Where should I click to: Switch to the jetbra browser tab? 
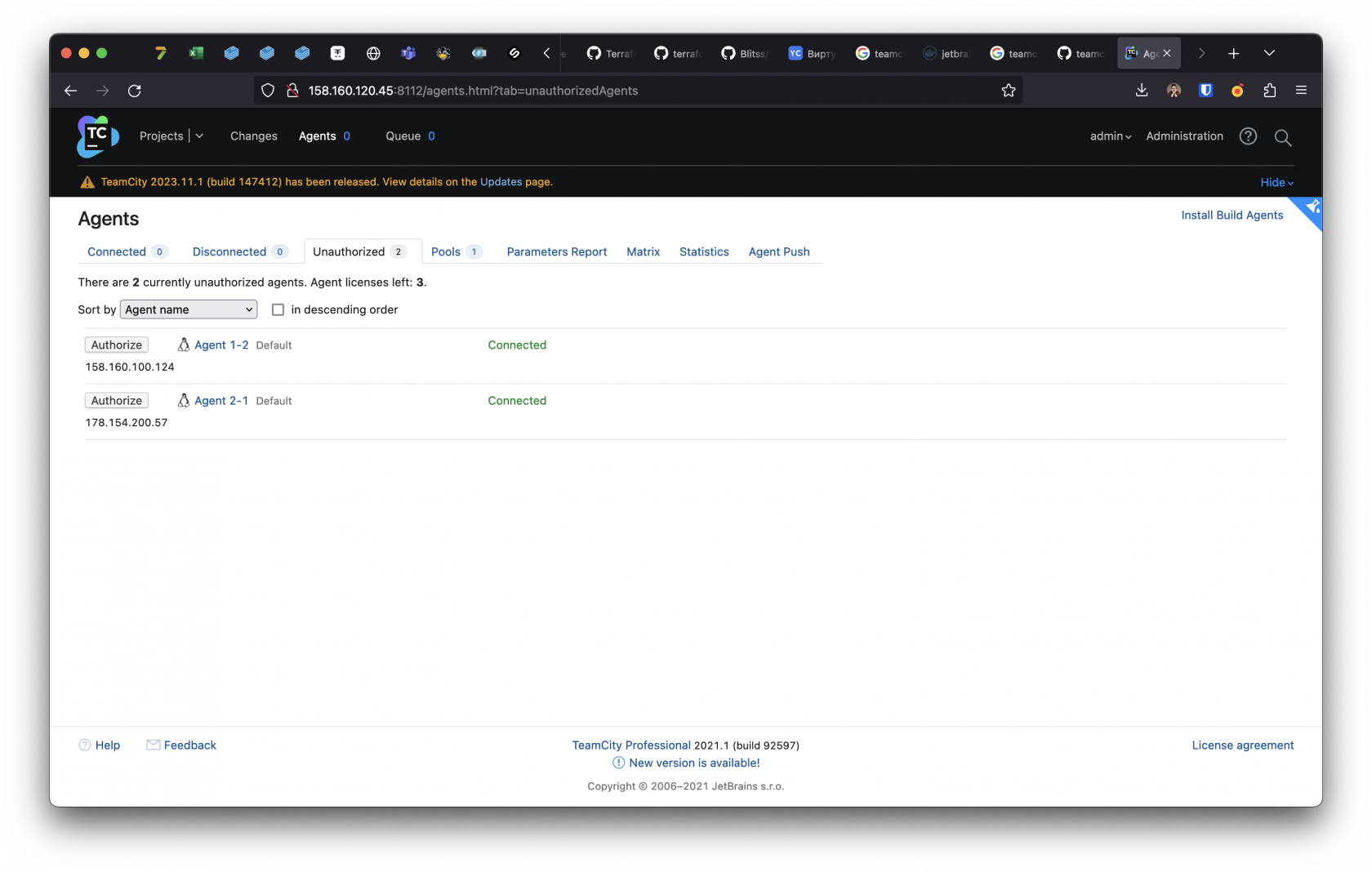[947, 53]
